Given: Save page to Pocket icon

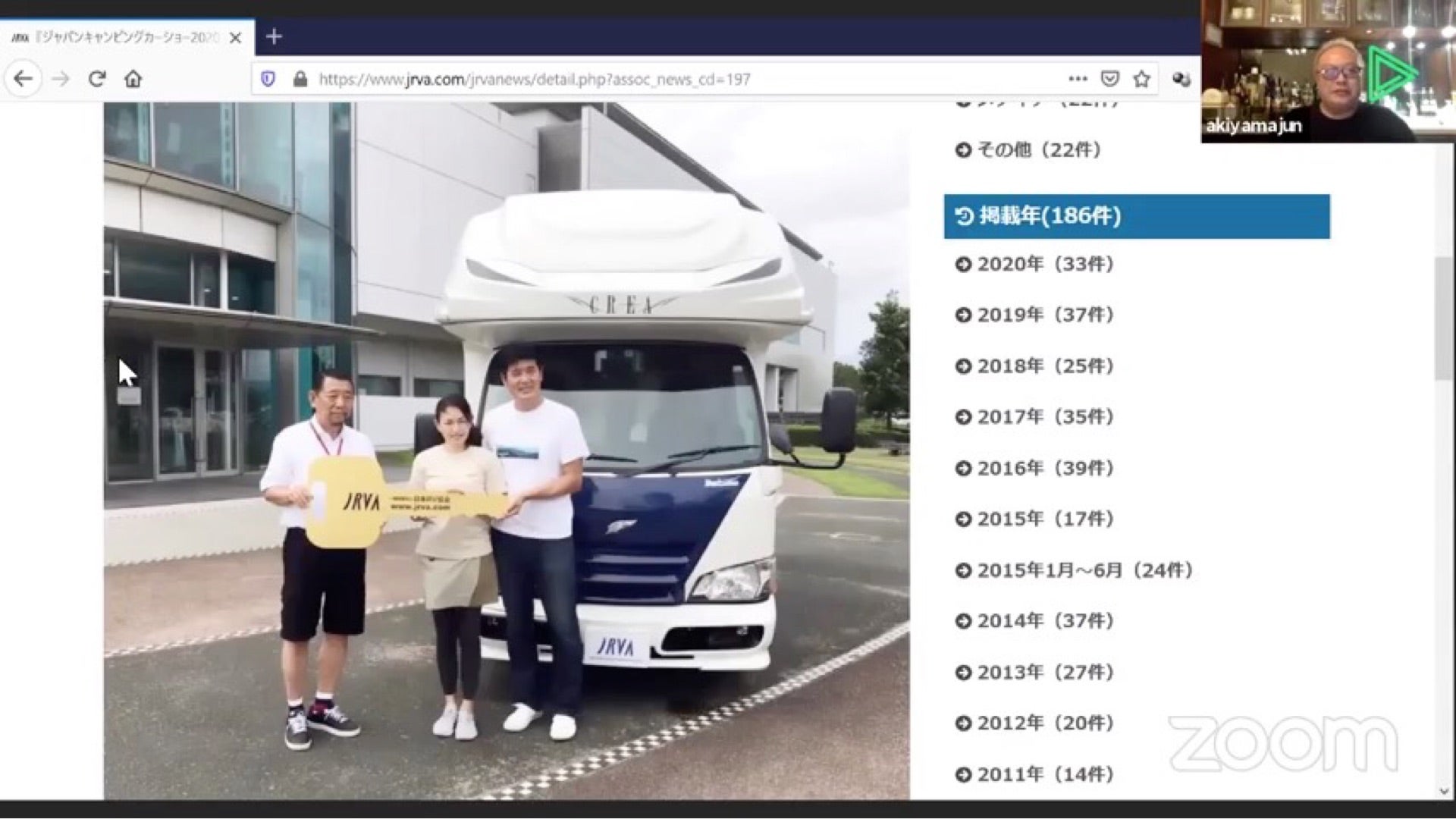Looking at the screenshot, I should pyautogui.click(x=1109, y=78).
